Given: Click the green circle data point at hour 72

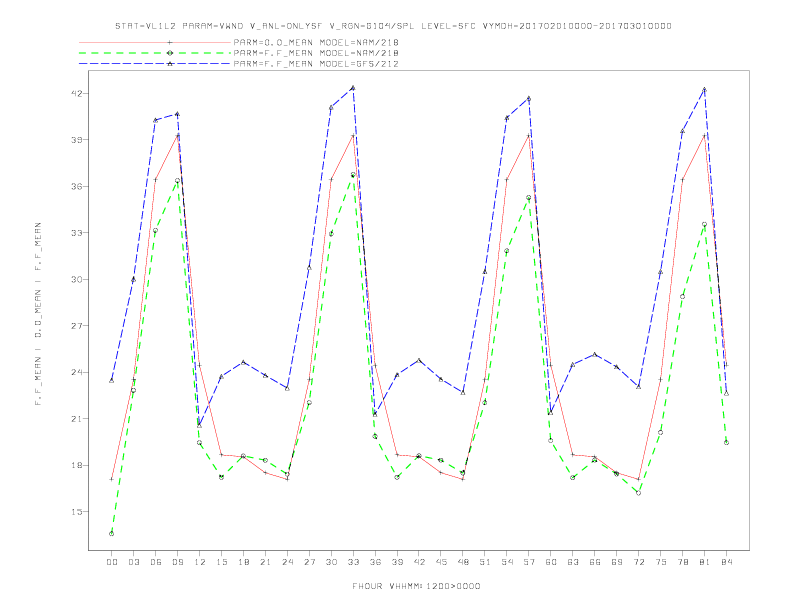Looking at the screenshot, I should pyautogui.click(x=638, y=493).
